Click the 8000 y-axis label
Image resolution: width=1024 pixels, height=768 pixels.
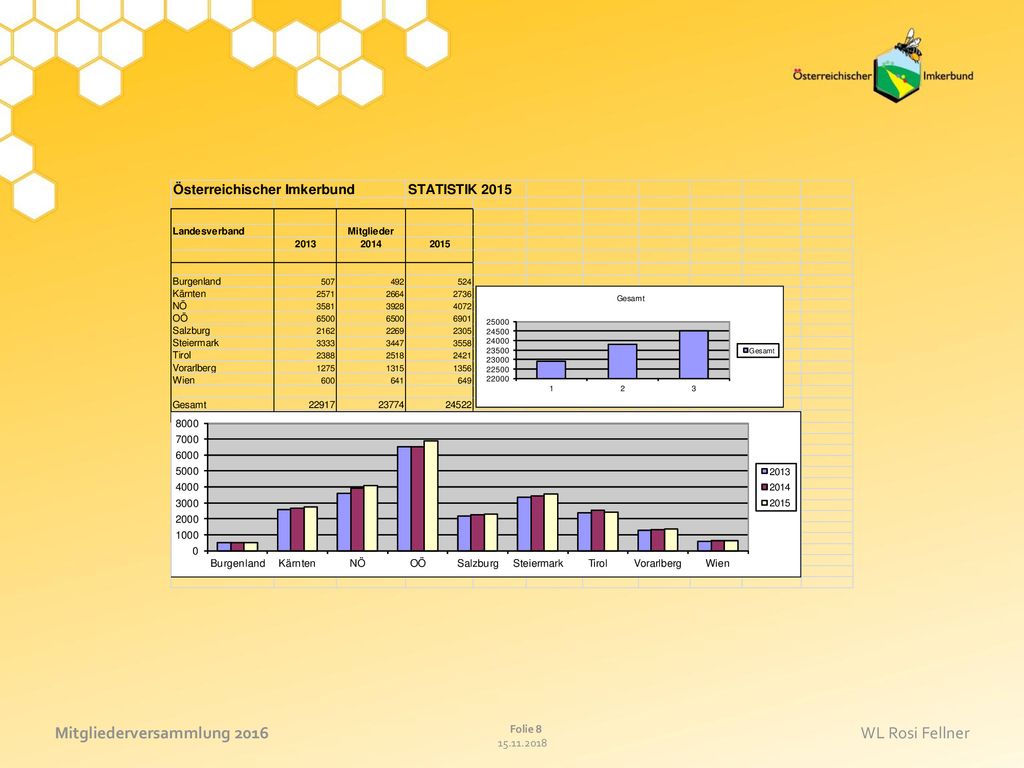(187, 424)
